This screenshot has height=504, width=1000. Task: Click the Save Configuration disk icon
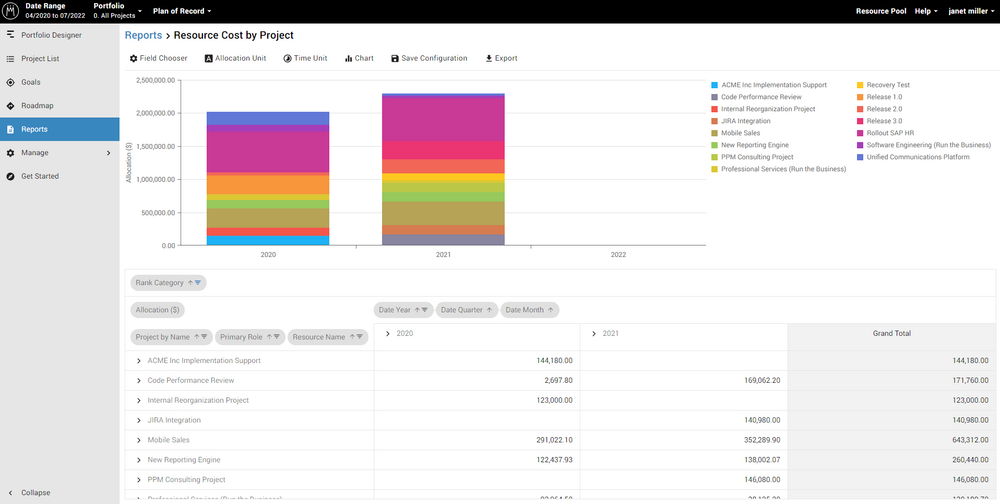(395, 59)
